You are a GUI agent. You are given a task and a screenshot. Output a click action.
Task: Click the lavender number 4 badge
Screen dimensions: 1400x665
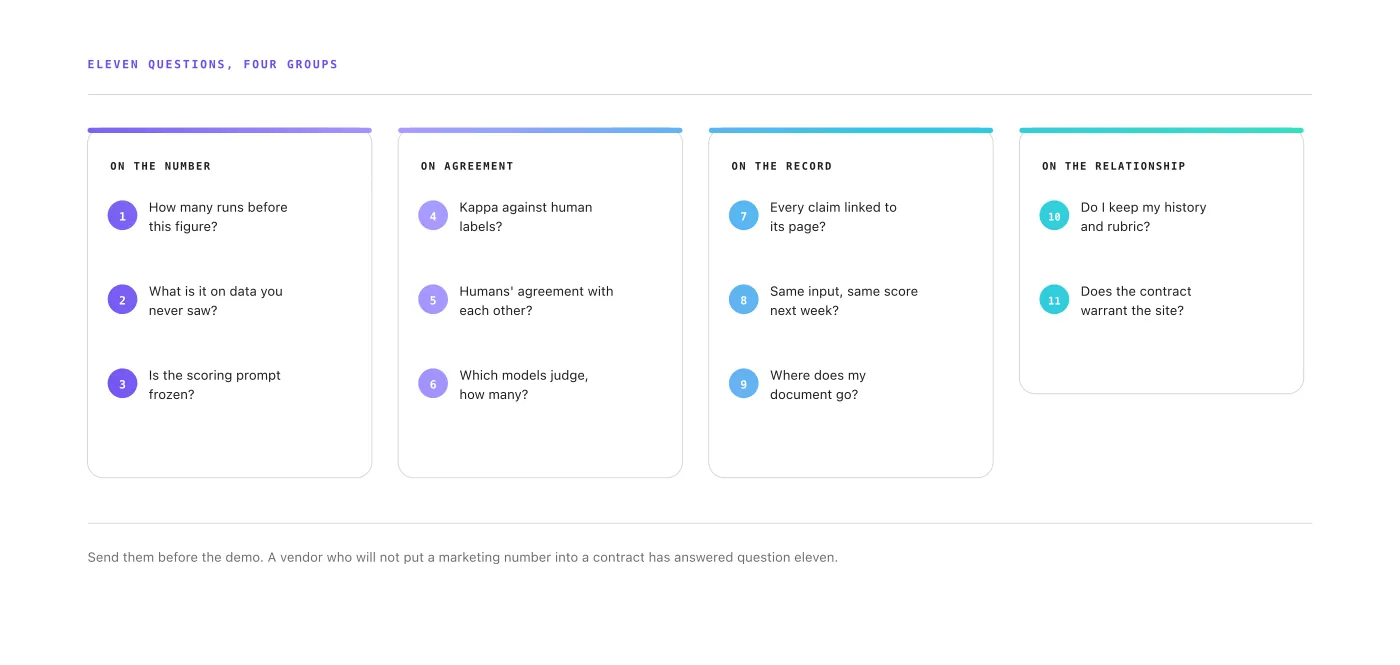(433, 215)
